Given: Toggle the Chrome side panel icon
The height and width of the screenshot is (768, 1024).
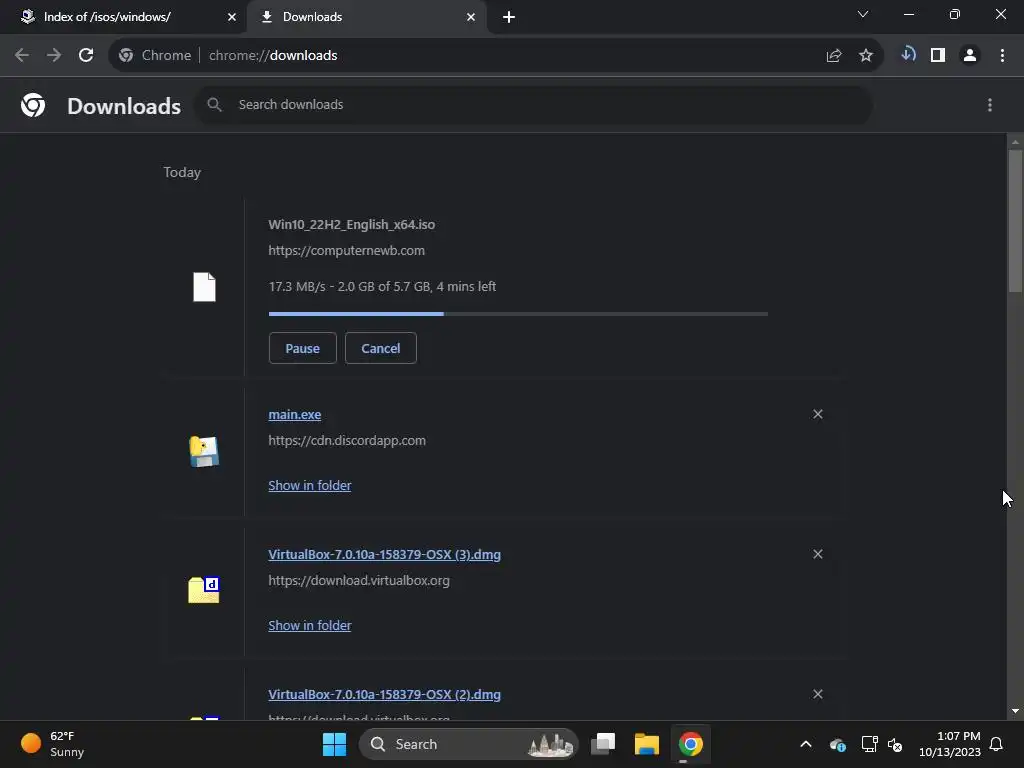Looking at the screenshot, I should click(938, 56).
